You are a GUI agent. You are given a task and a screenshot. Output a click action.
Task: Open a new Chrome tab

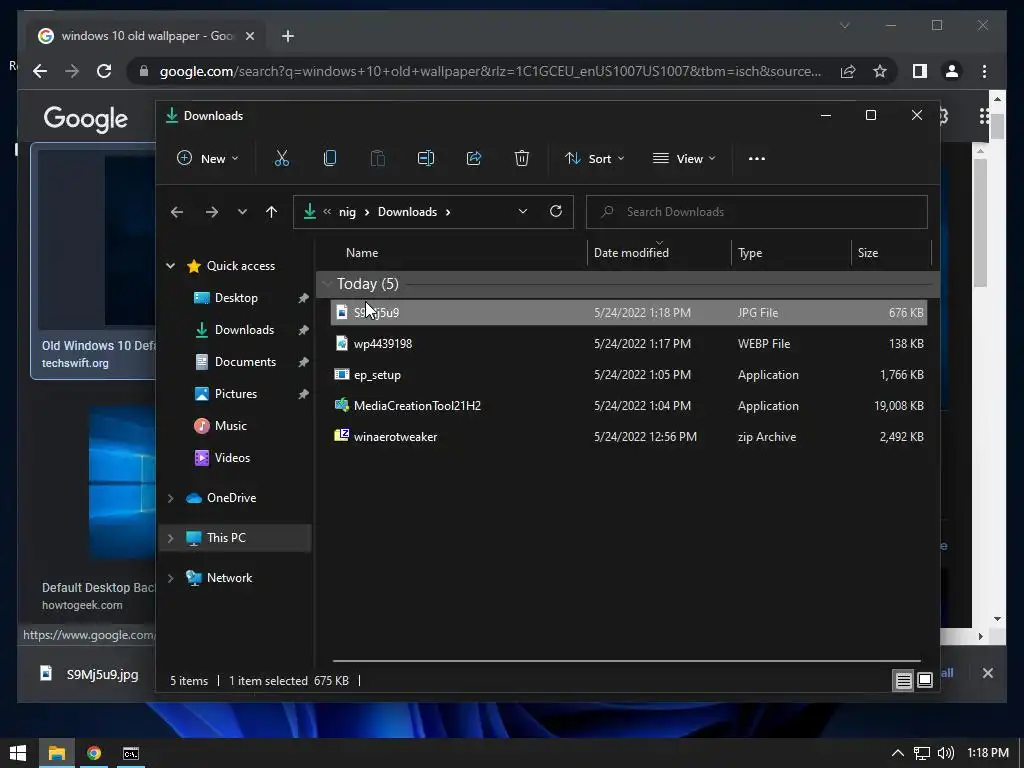pyautogui.click(x=288, y=36)
